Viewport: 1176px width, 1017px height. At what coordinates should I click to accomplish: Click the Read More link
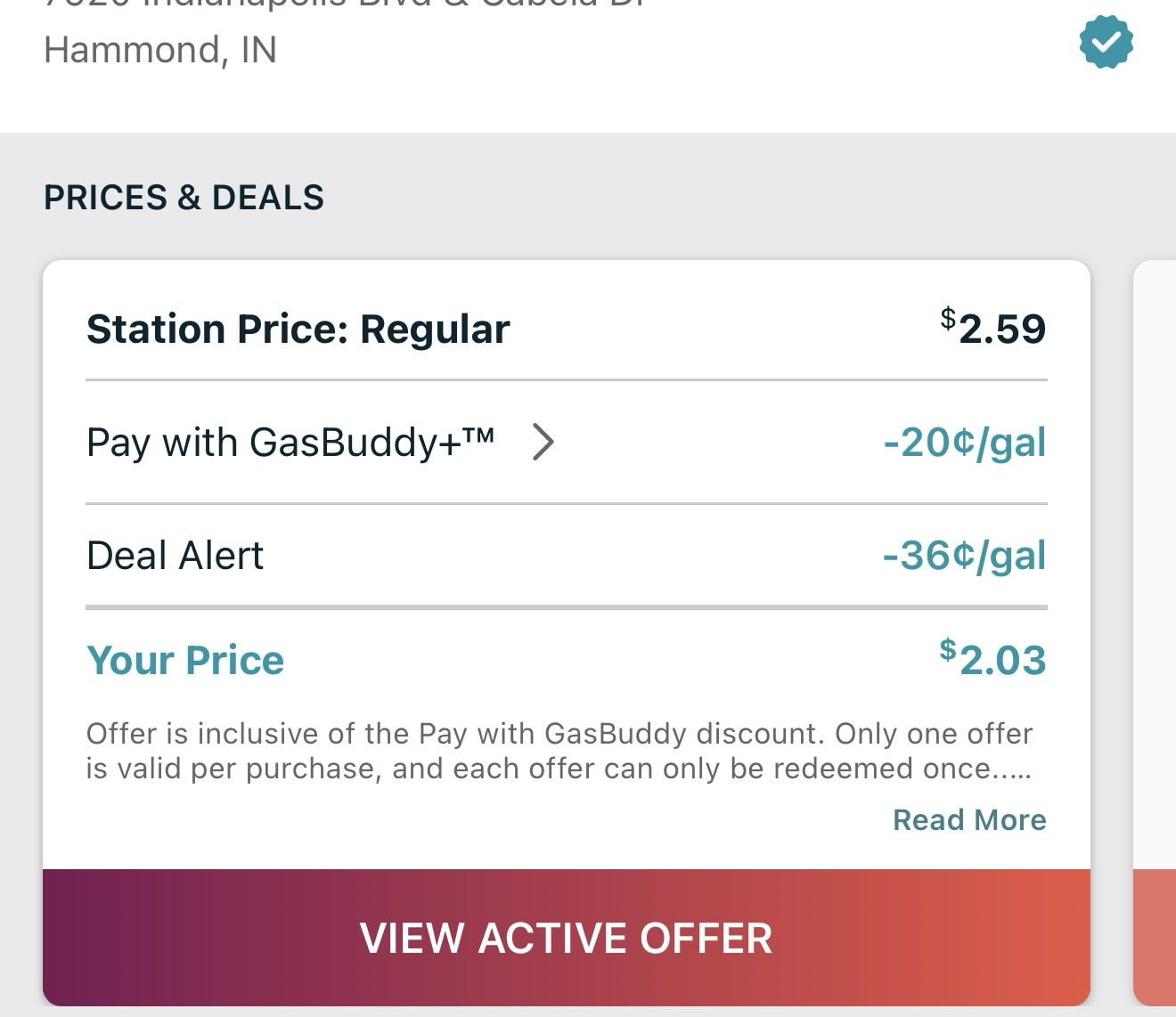969,819
